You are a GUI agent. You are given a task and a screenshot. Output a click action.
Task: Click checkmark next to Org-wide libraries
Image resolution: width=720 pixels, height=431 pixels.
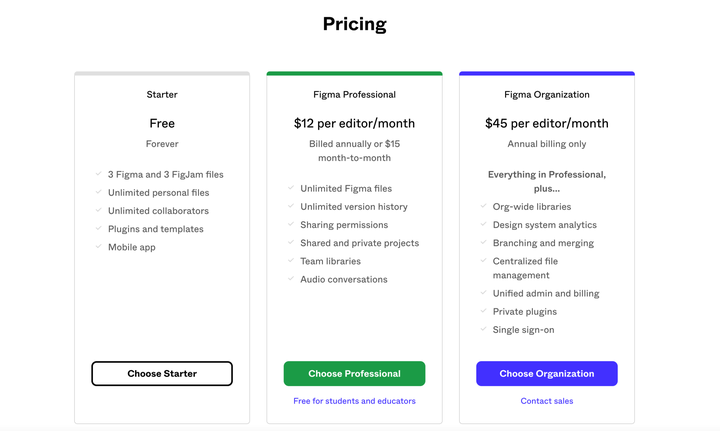pos(483,207)
